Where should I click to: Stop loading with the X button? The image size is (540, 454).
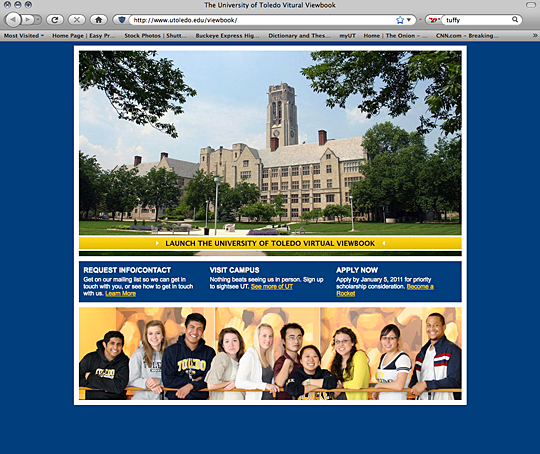click(77, 20)
